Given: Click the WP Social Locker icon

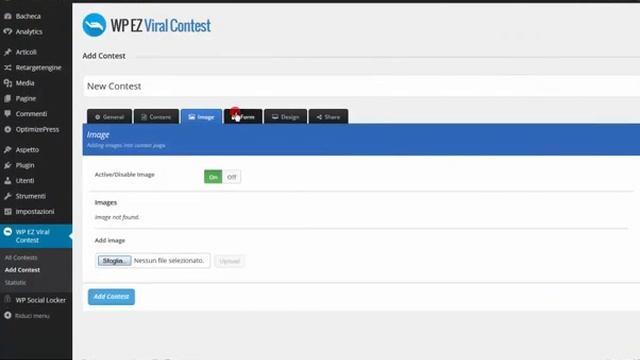Looking at the screenshot, I should [7, 300].
